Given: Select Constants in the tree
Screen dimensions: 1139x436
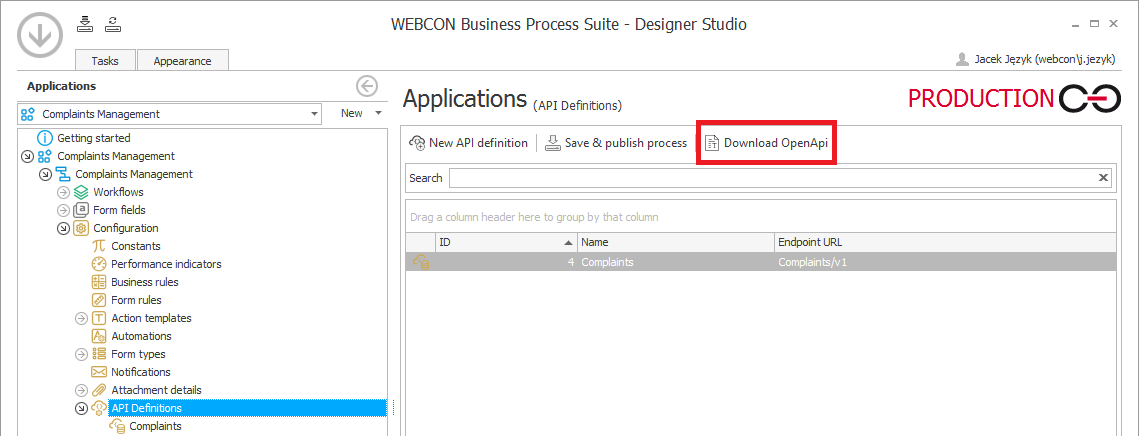Looking at the screenshot, I should coord(136,246).
